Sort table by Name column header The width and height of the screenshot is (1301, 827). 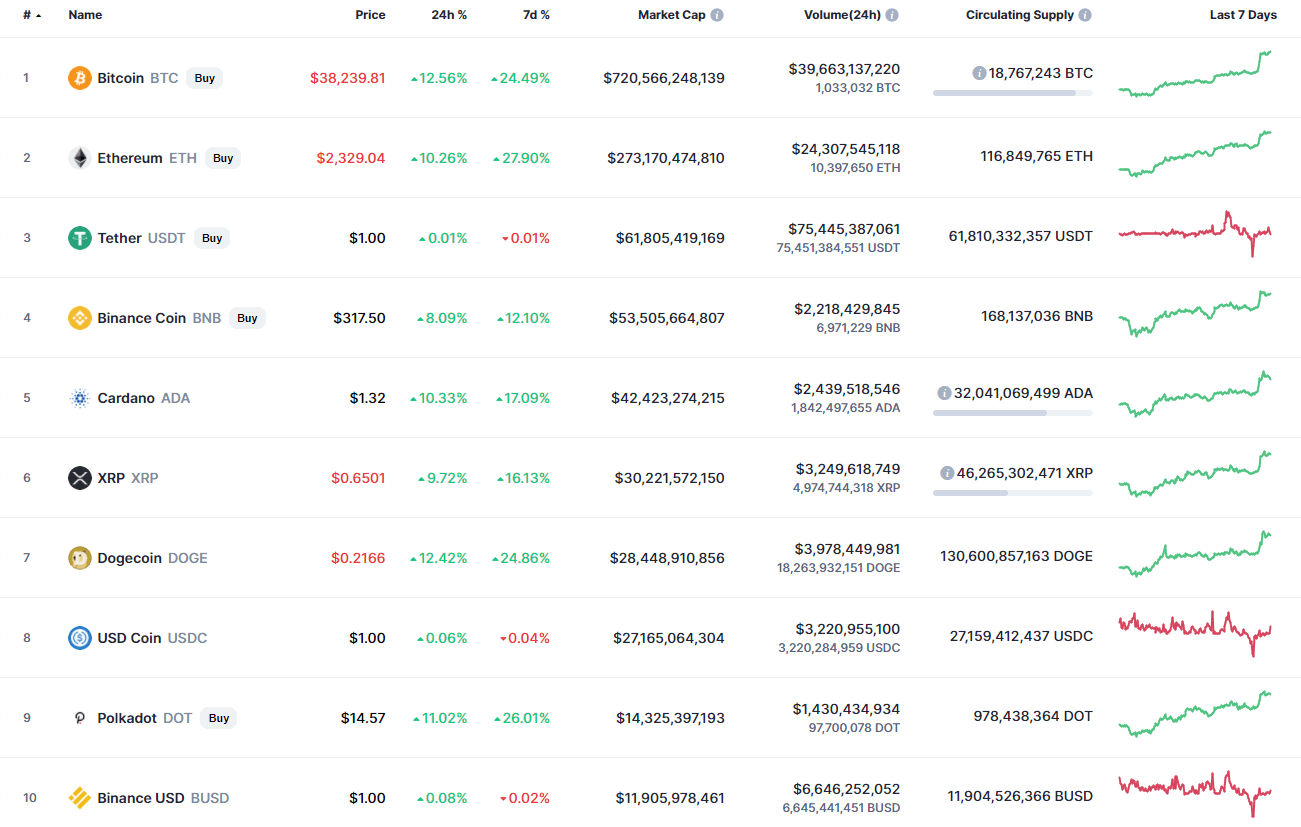85,15
